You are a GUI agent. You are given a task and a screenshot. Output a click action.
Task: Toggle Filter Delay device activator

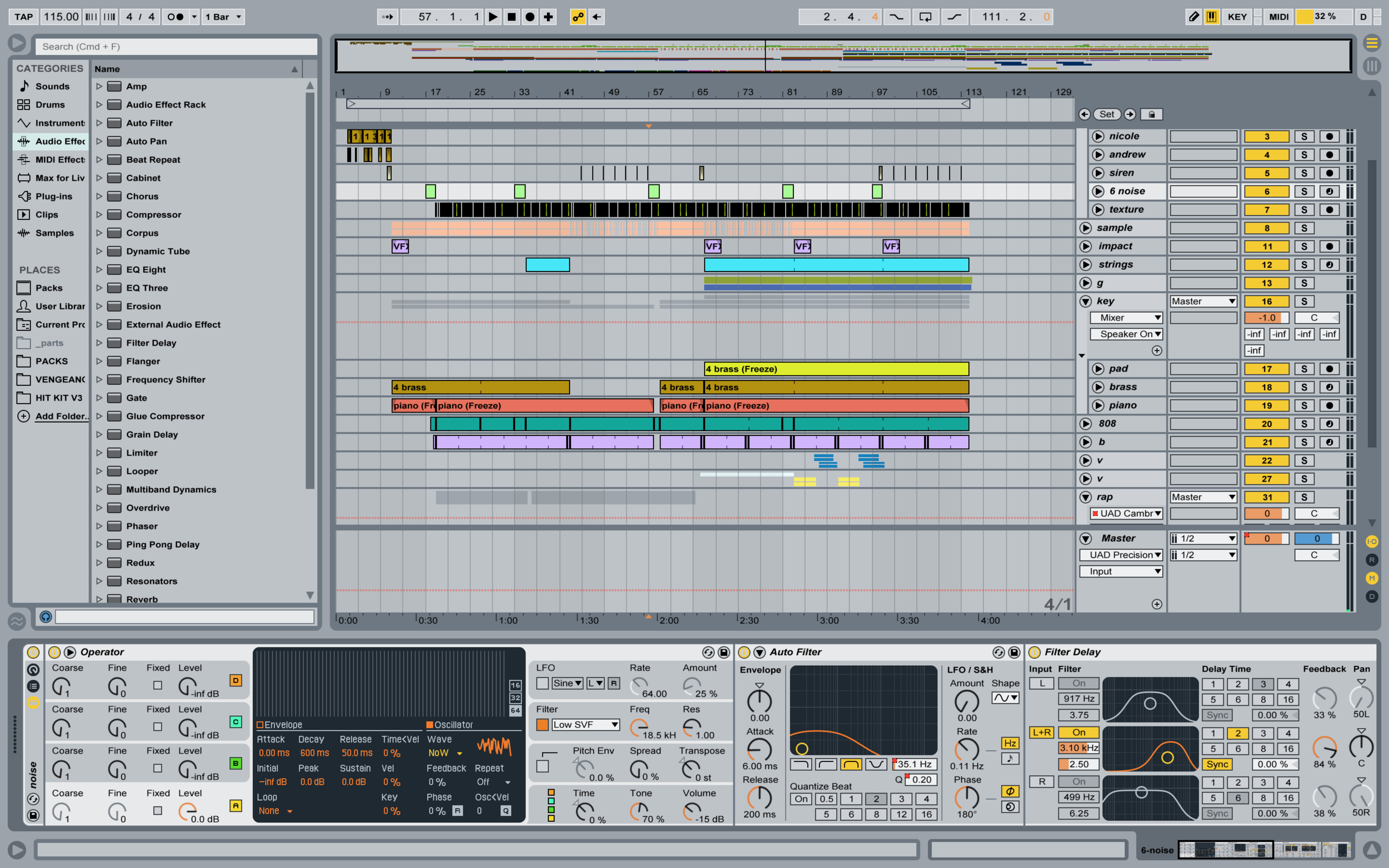pyautogui.click(x=1035, y=652)
